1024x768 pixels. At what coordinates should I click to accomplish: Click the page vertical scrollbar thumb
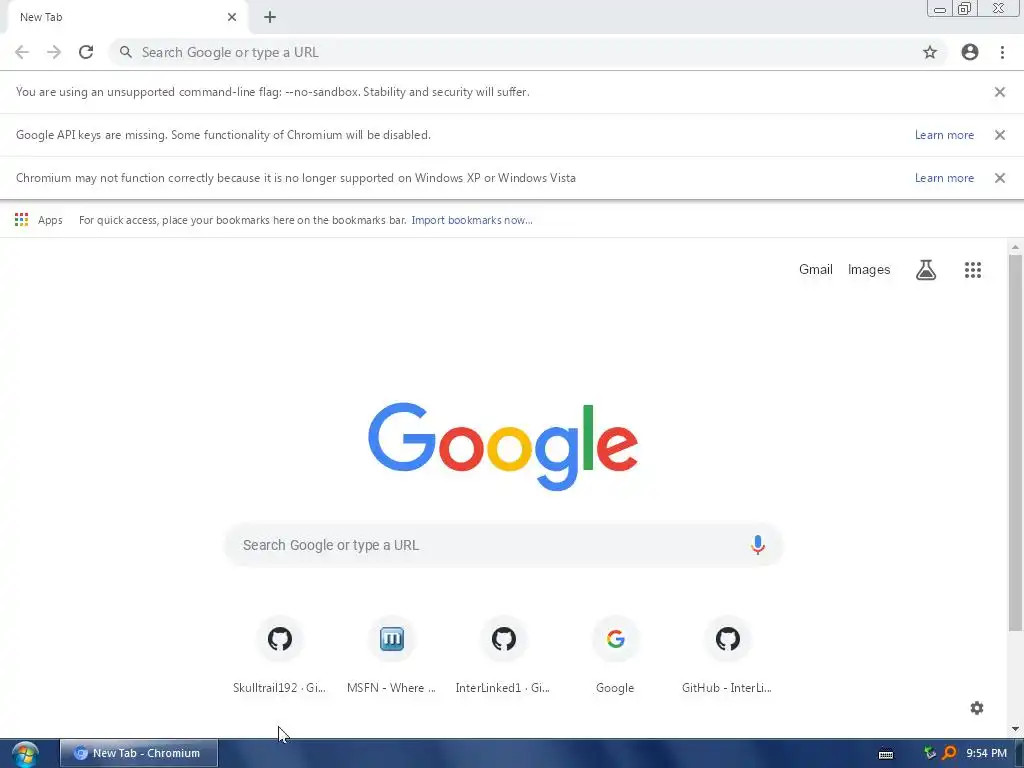pos(1015,443)
